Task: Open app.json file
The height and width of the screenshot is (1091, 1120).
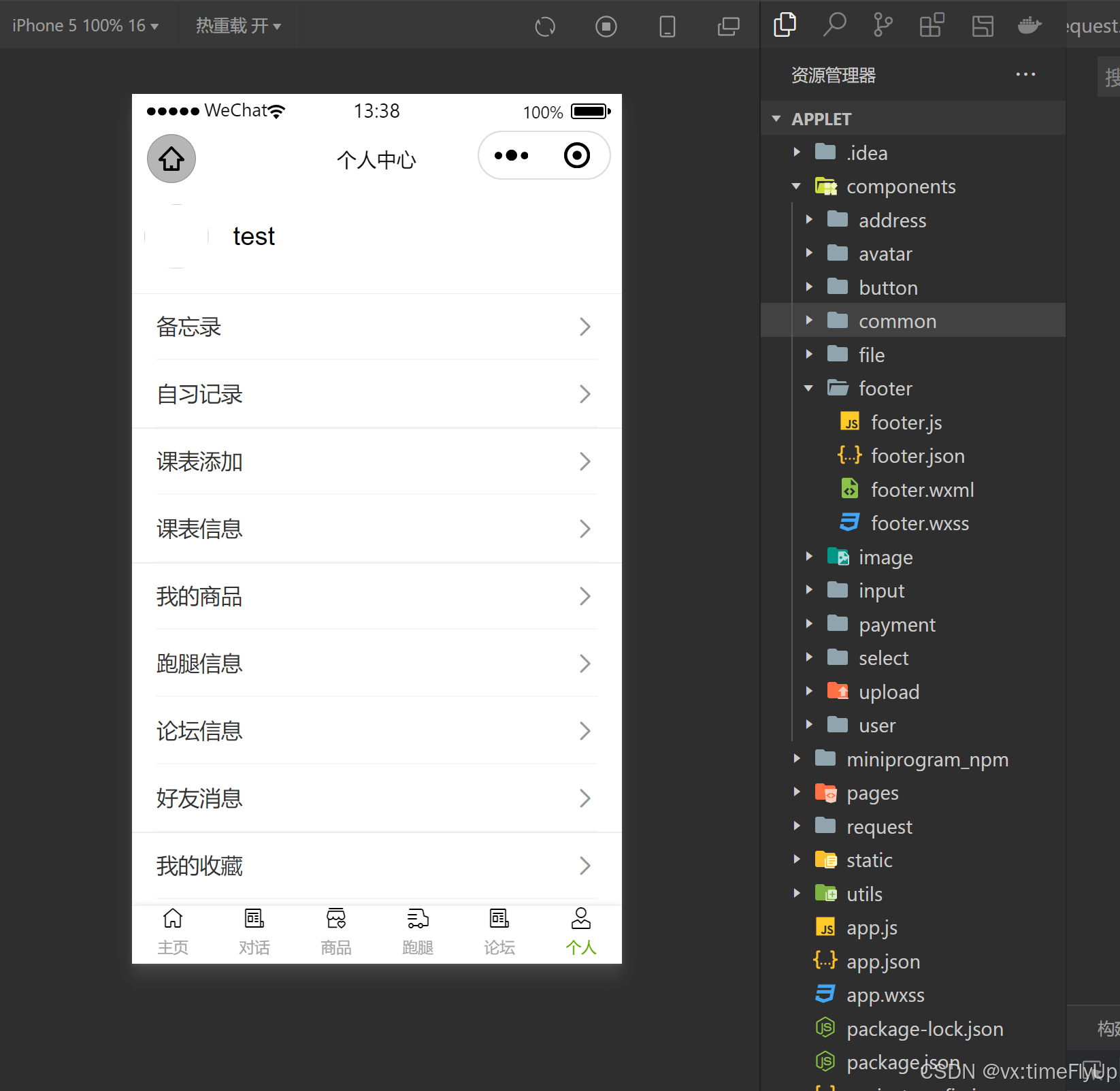Action: (x=913, y=961)
